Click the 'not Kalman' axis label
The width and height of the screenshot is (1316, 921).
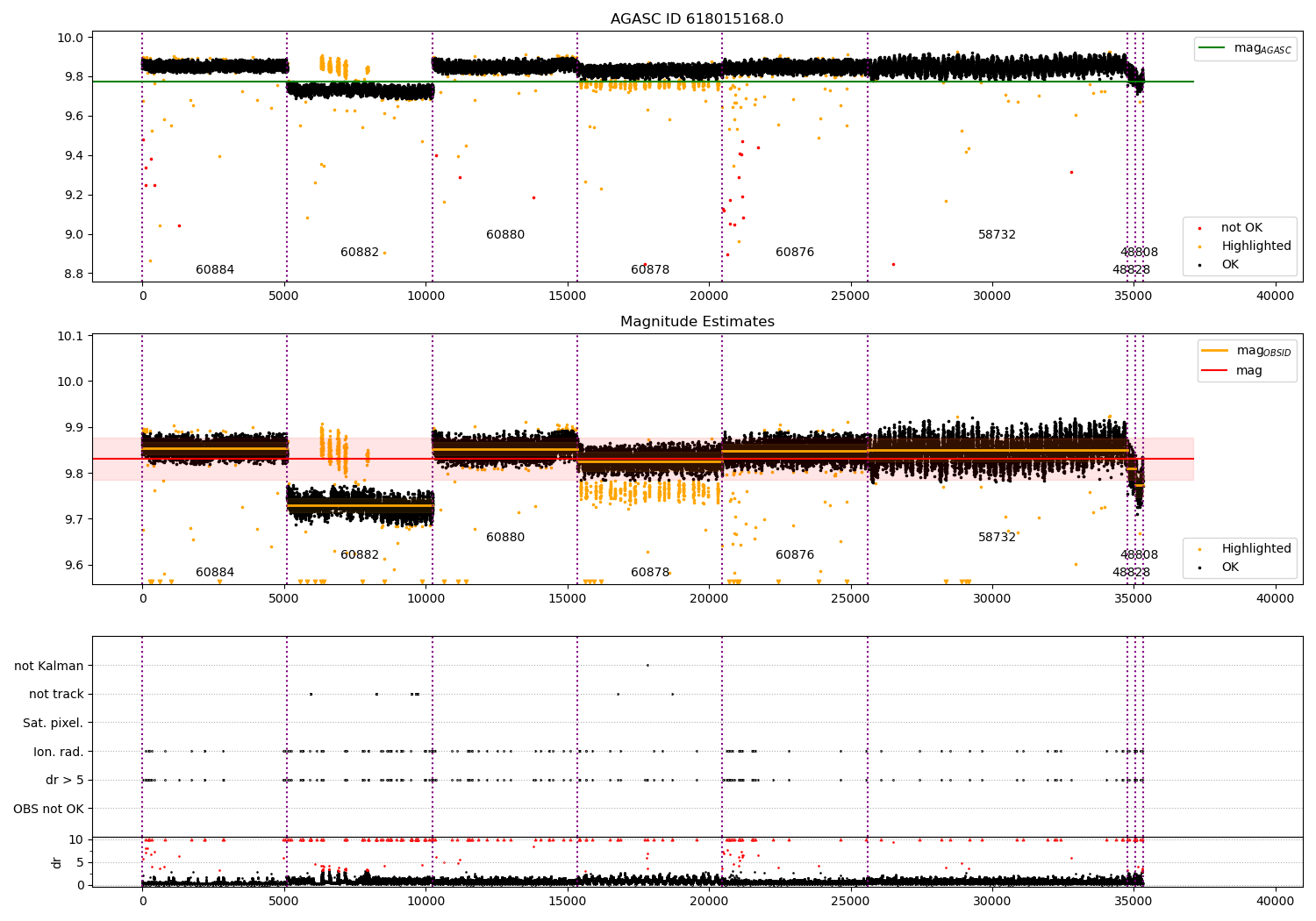tap(49, 666)
